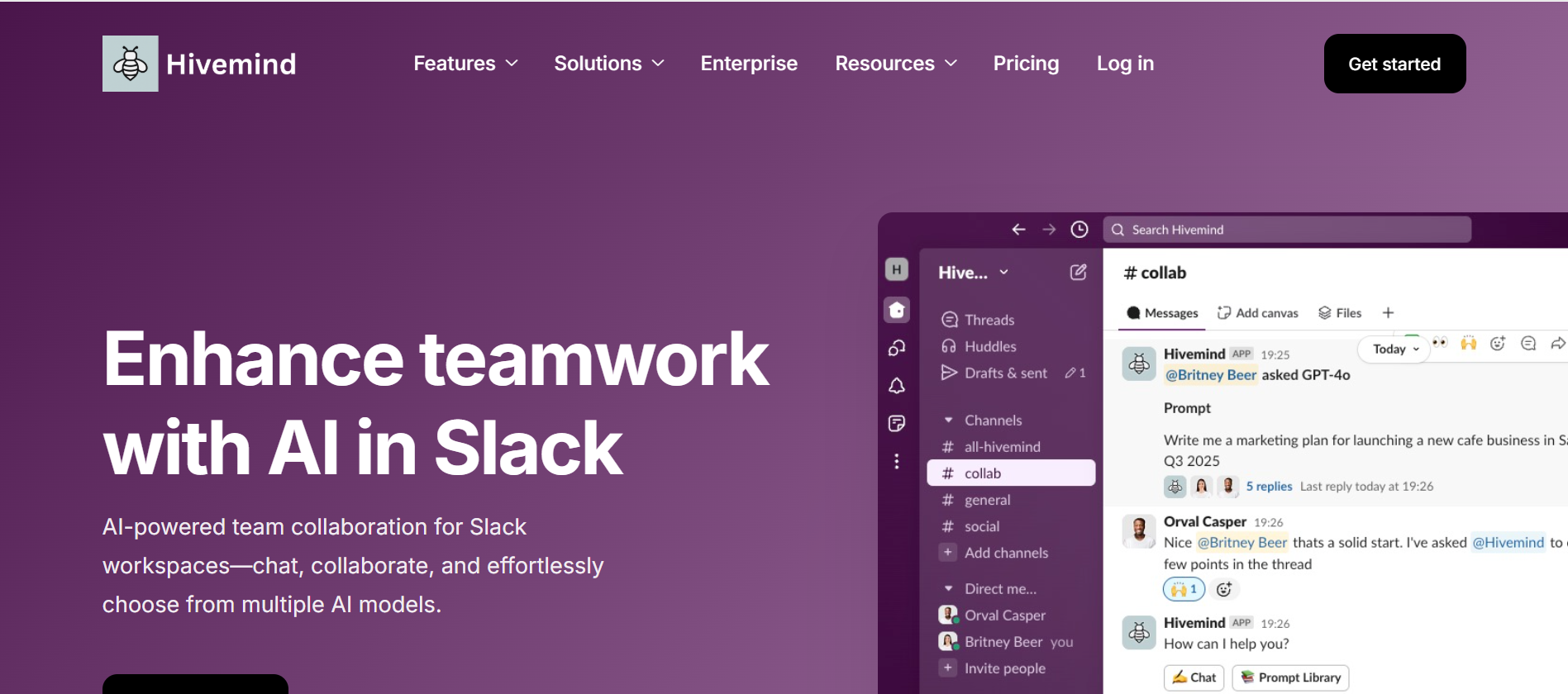Open DMs icon in the left rail
The image size is (1568, 694).
(x=897, y=348)
